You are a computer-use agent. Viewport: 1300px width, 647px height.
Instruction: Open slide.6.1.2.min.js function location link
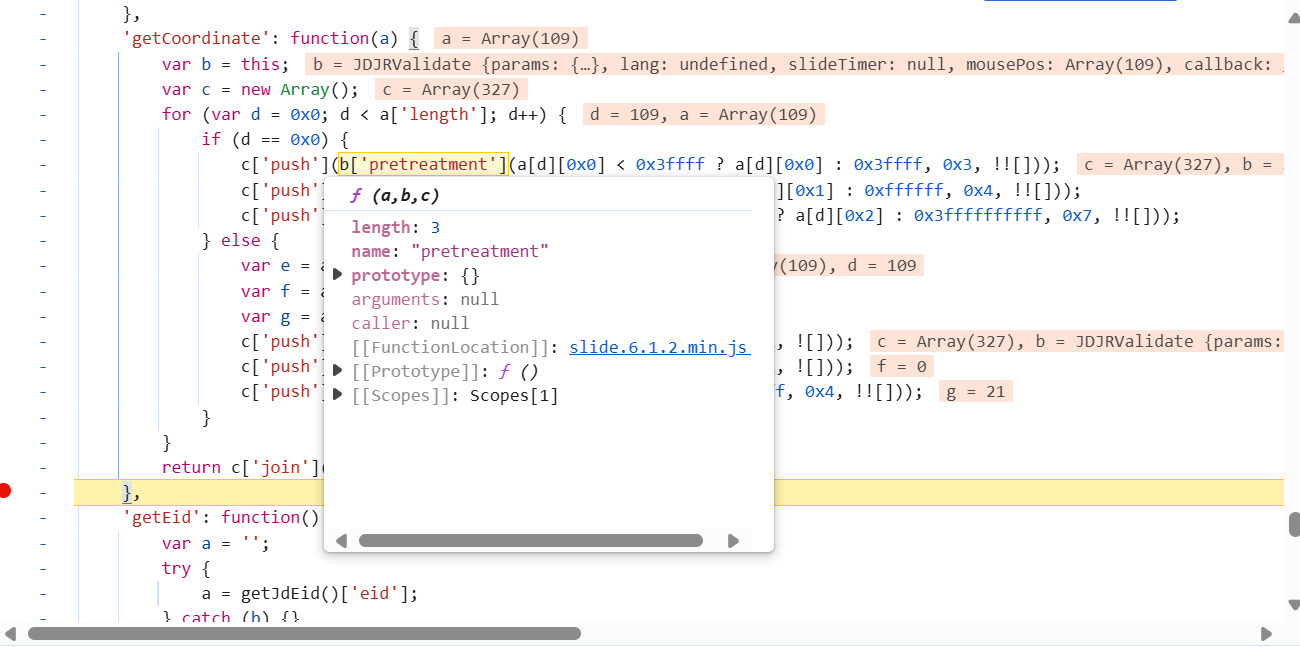659,347
